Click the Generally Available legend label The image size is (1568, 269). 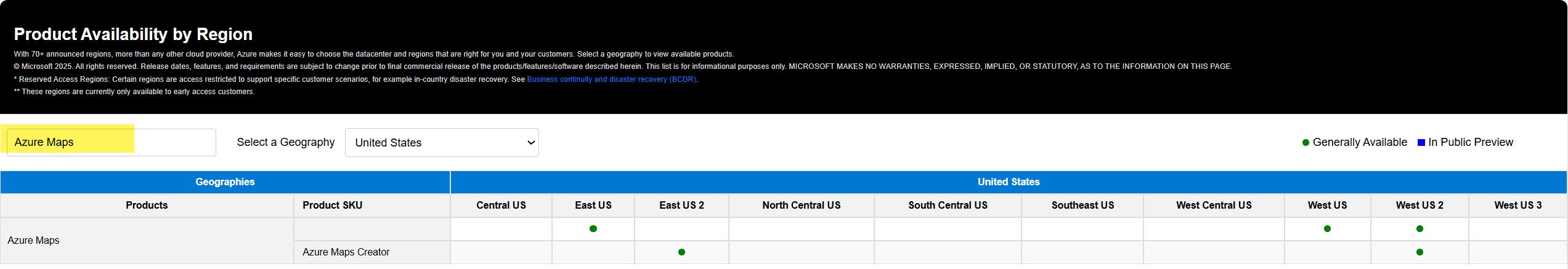tap(1360, 143)
